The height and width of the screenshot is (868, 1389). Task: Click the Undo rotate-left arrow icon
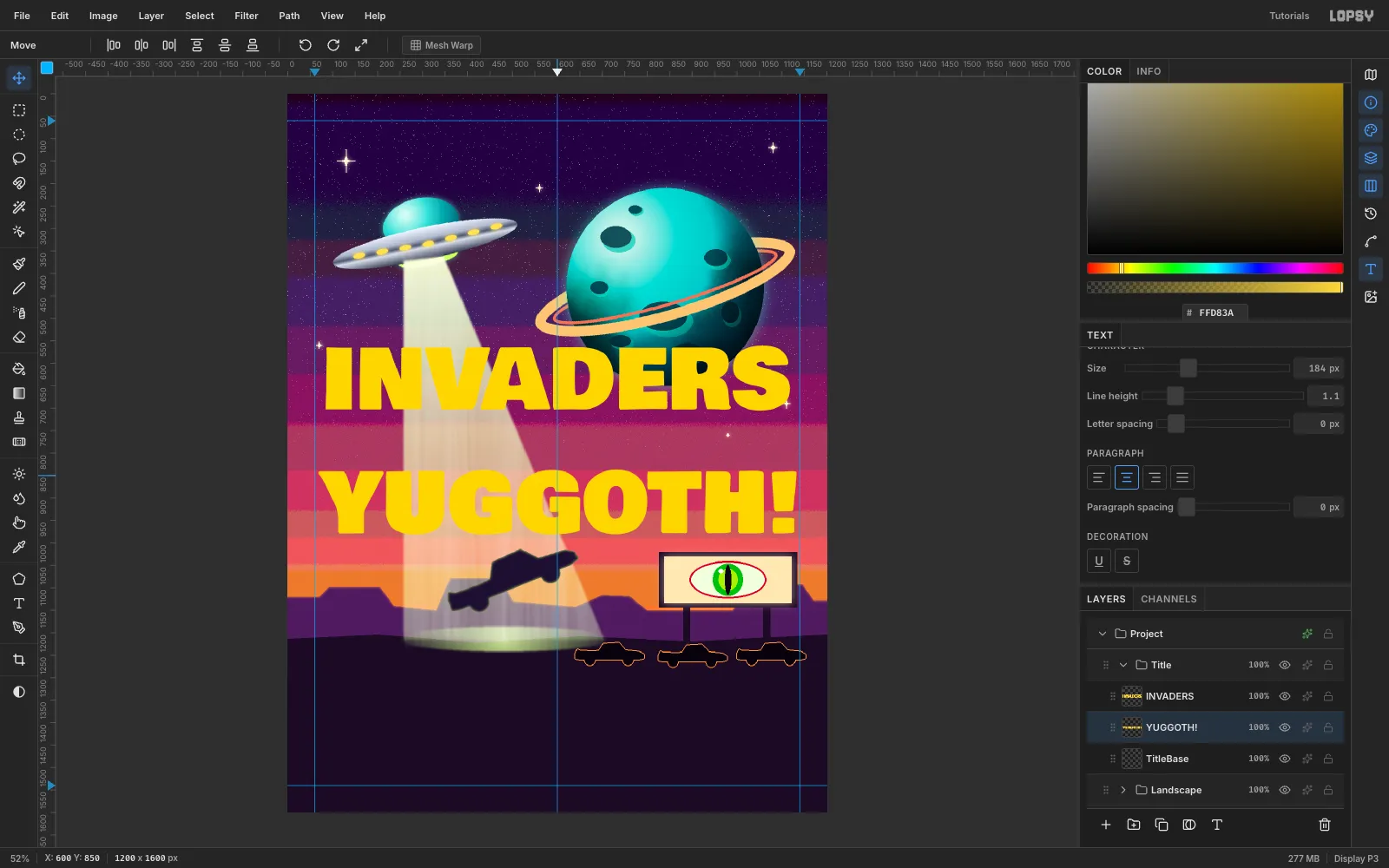coord(306,45)
